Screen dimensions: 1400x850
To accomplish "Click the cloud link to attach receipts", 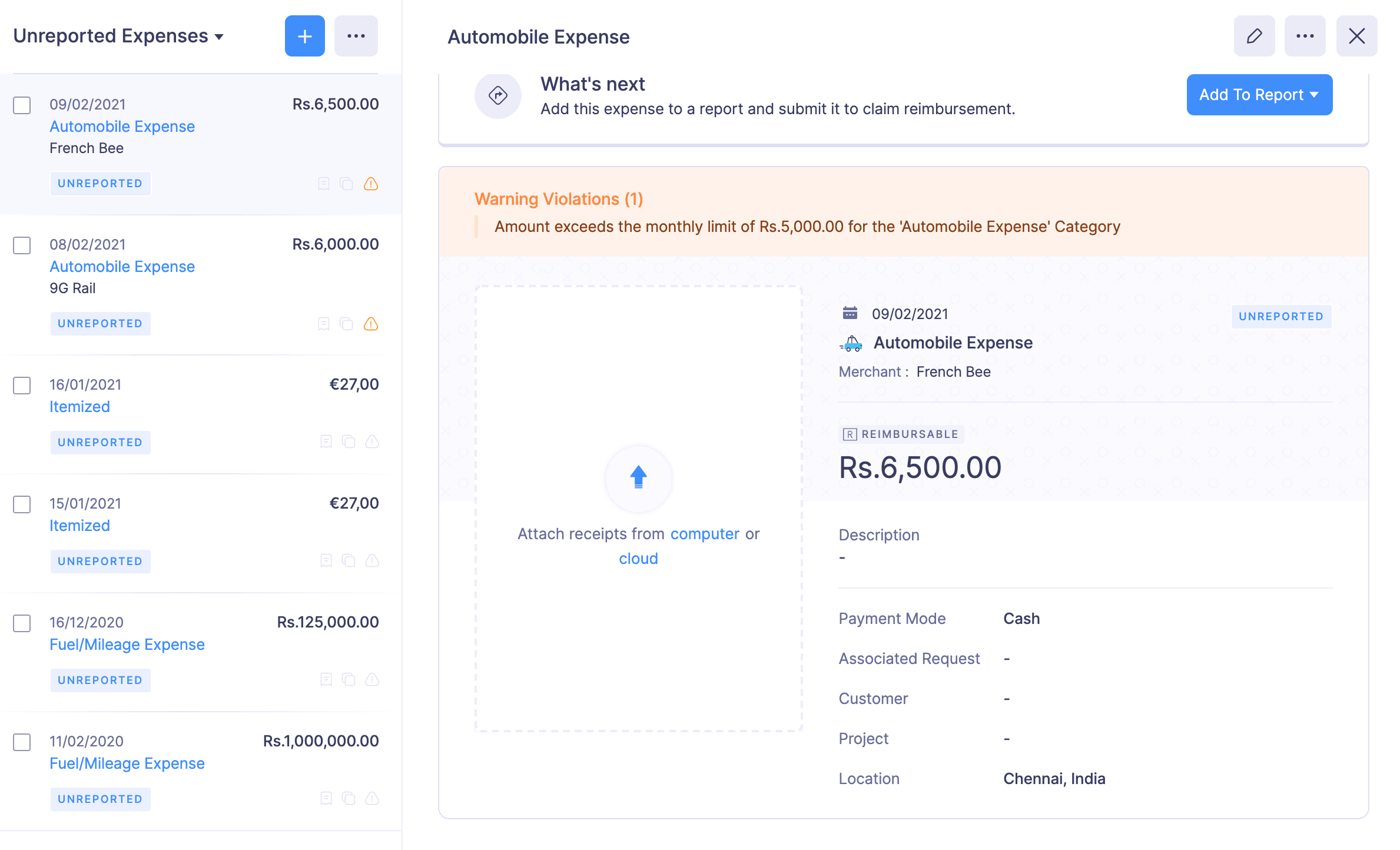I will pos(638,559).
